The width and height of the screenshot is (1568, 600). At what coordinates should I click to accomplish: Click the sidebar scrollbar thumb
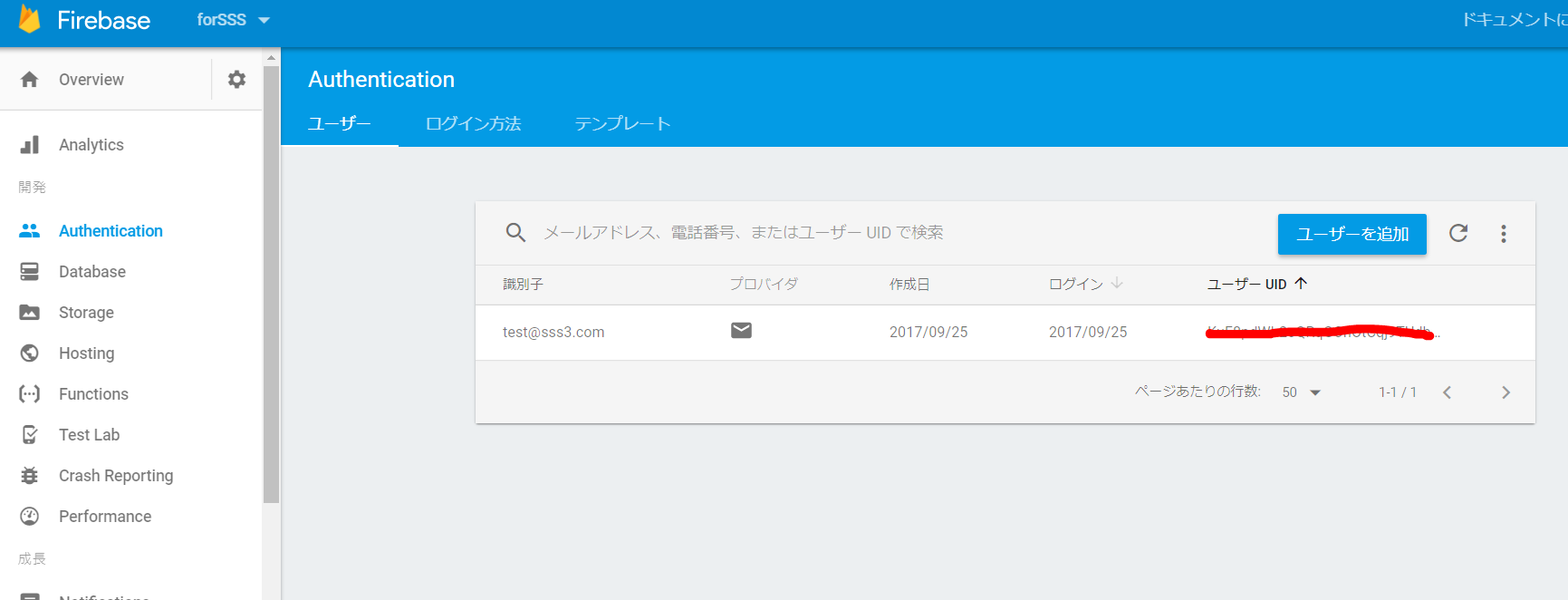[272, 284]
